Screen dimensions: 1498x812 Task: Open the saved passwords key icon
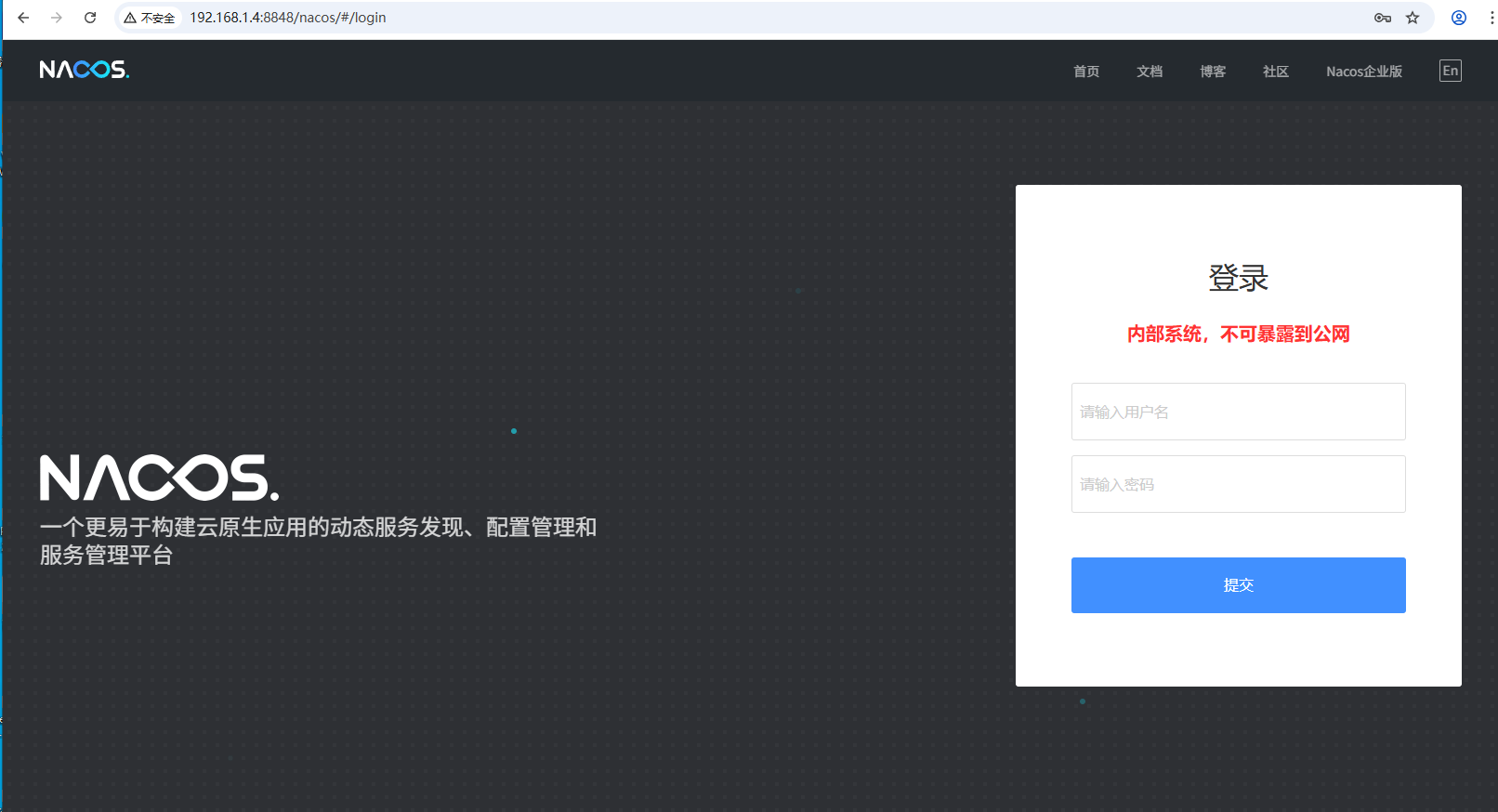point(1383,18)
